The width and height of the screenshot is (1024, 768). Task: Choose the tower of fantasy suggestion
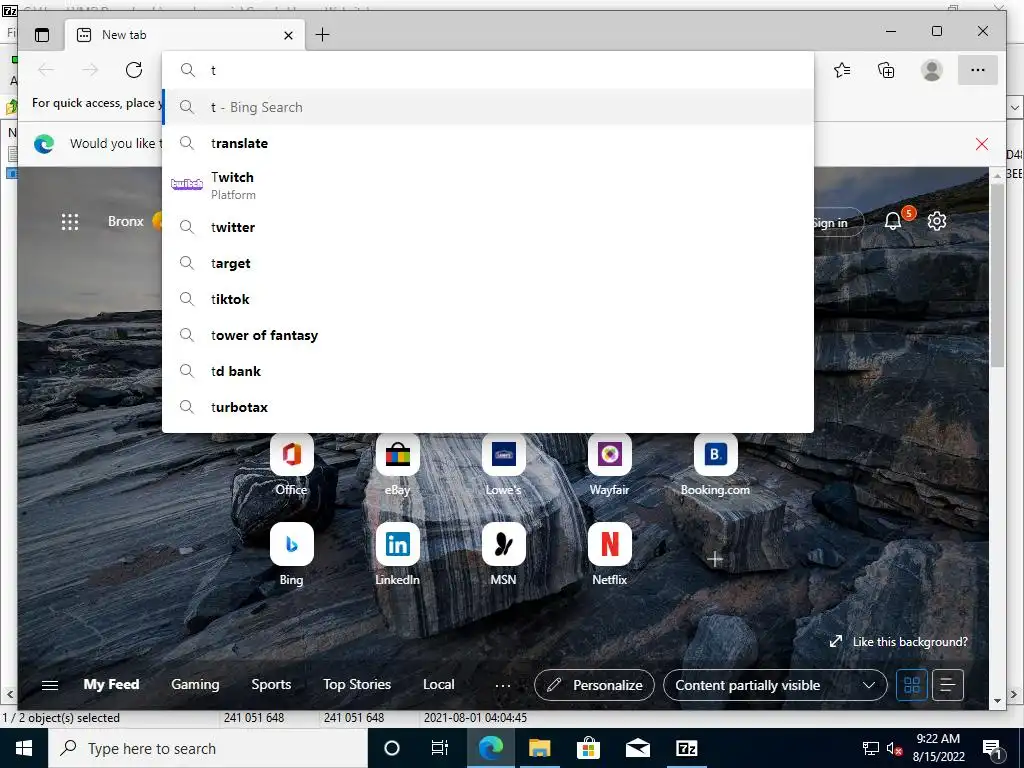click(x=488, y=335)
